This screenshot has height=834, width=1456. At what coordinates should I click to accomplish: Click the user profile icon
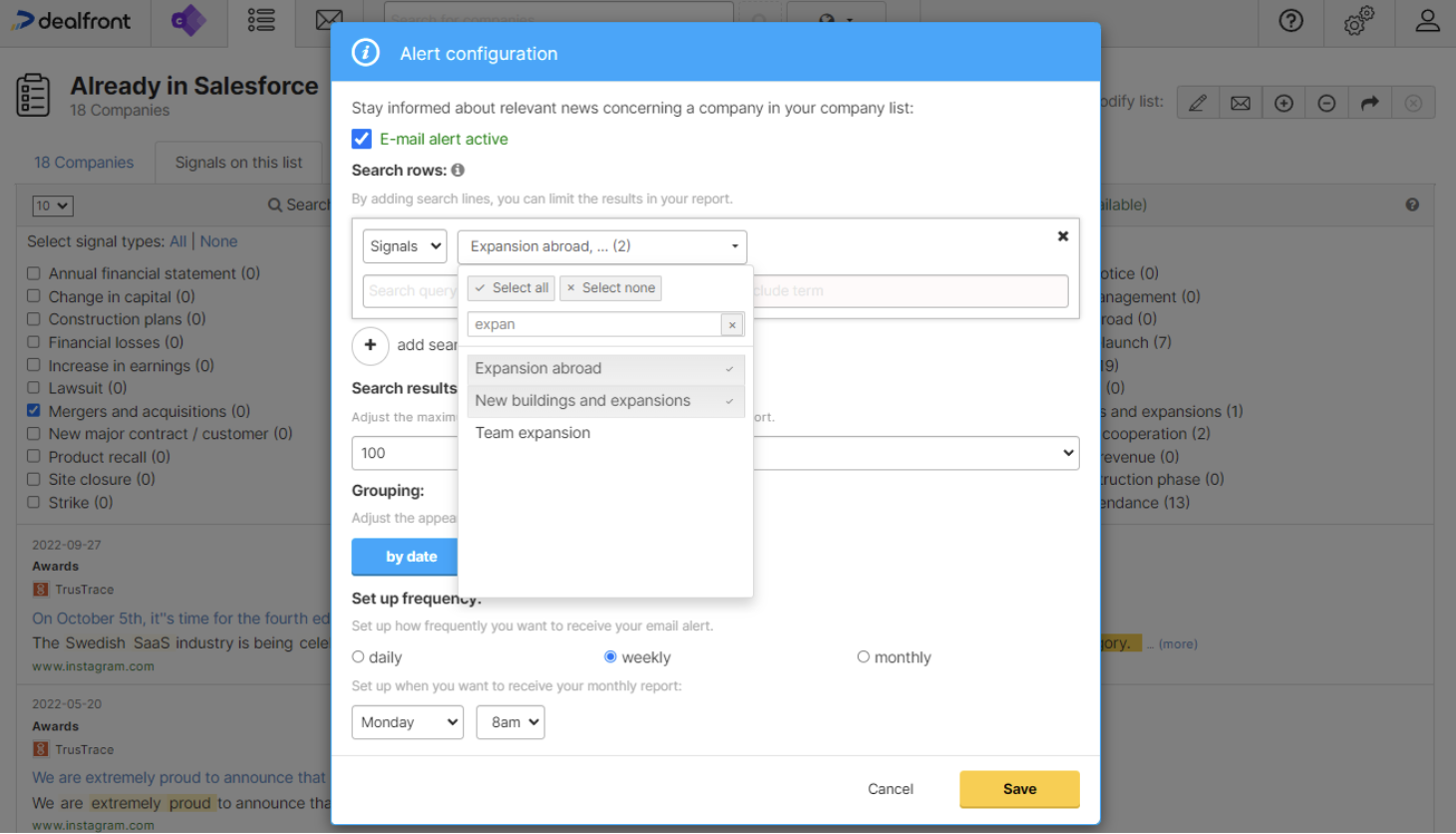[x=1425, y=20]
